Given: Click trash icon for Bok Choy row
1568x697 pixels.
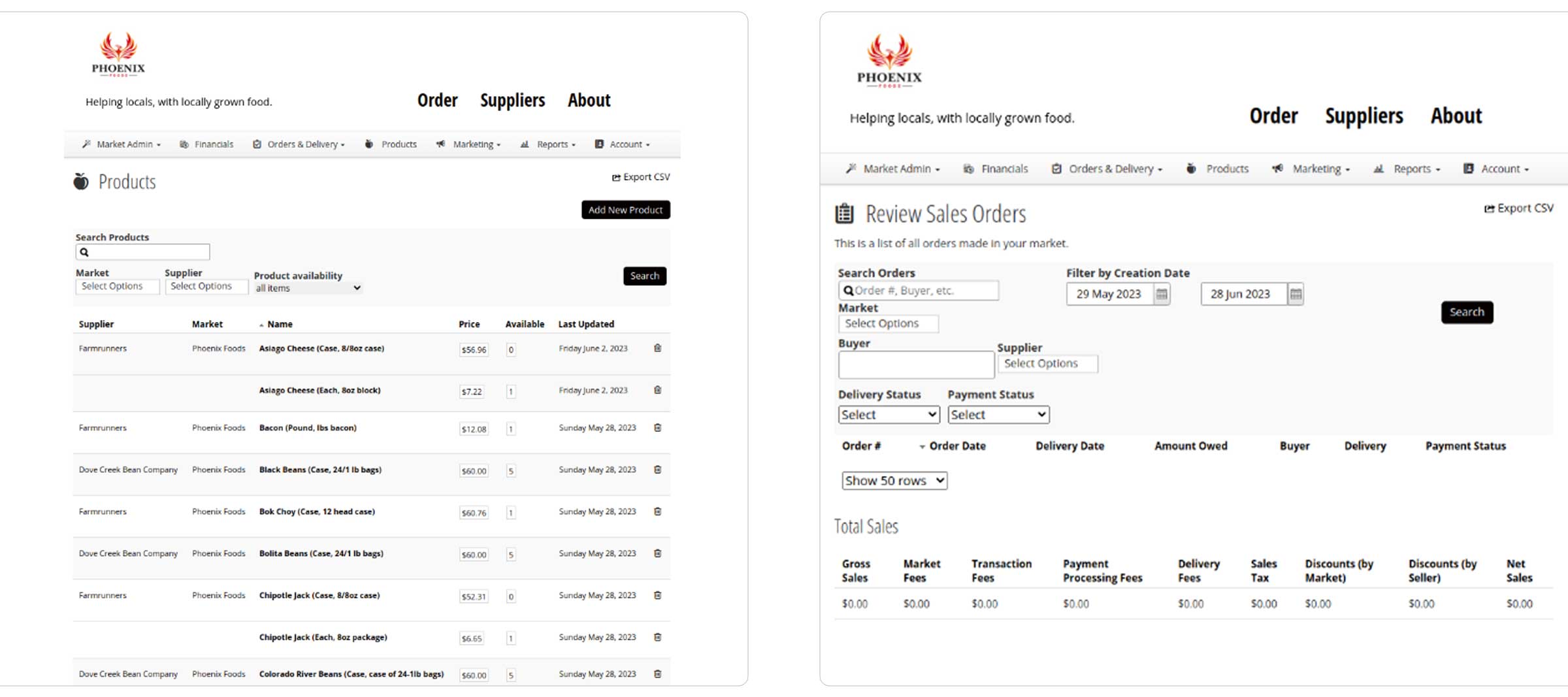Looking at the screenshot, I should 657,511.
